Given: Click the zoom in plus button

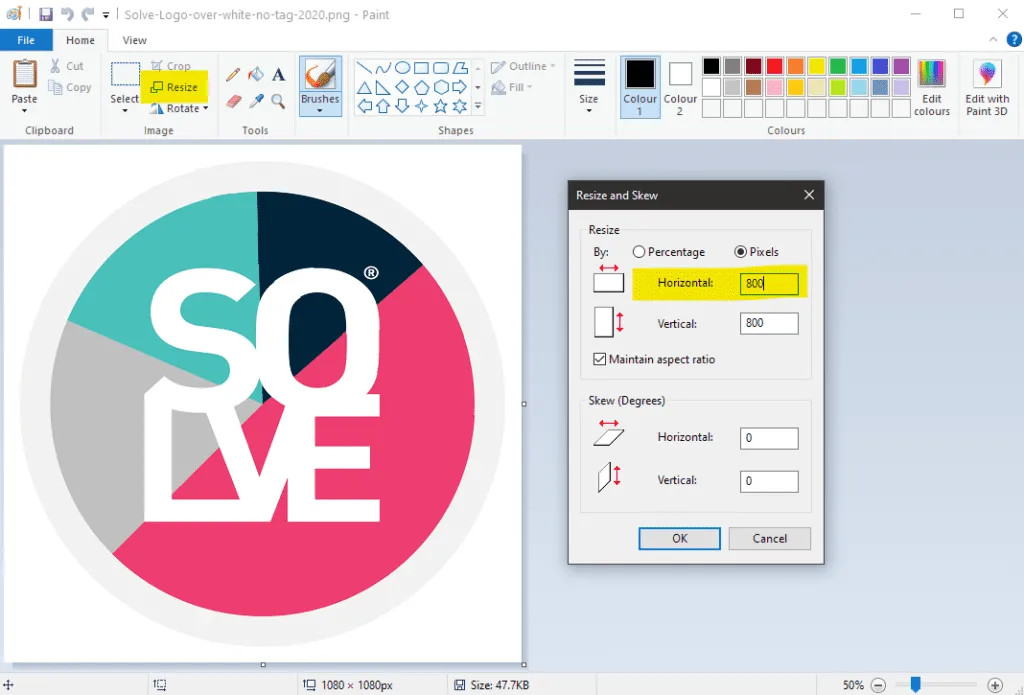Looking at the screenshot, I should point(995,685).
